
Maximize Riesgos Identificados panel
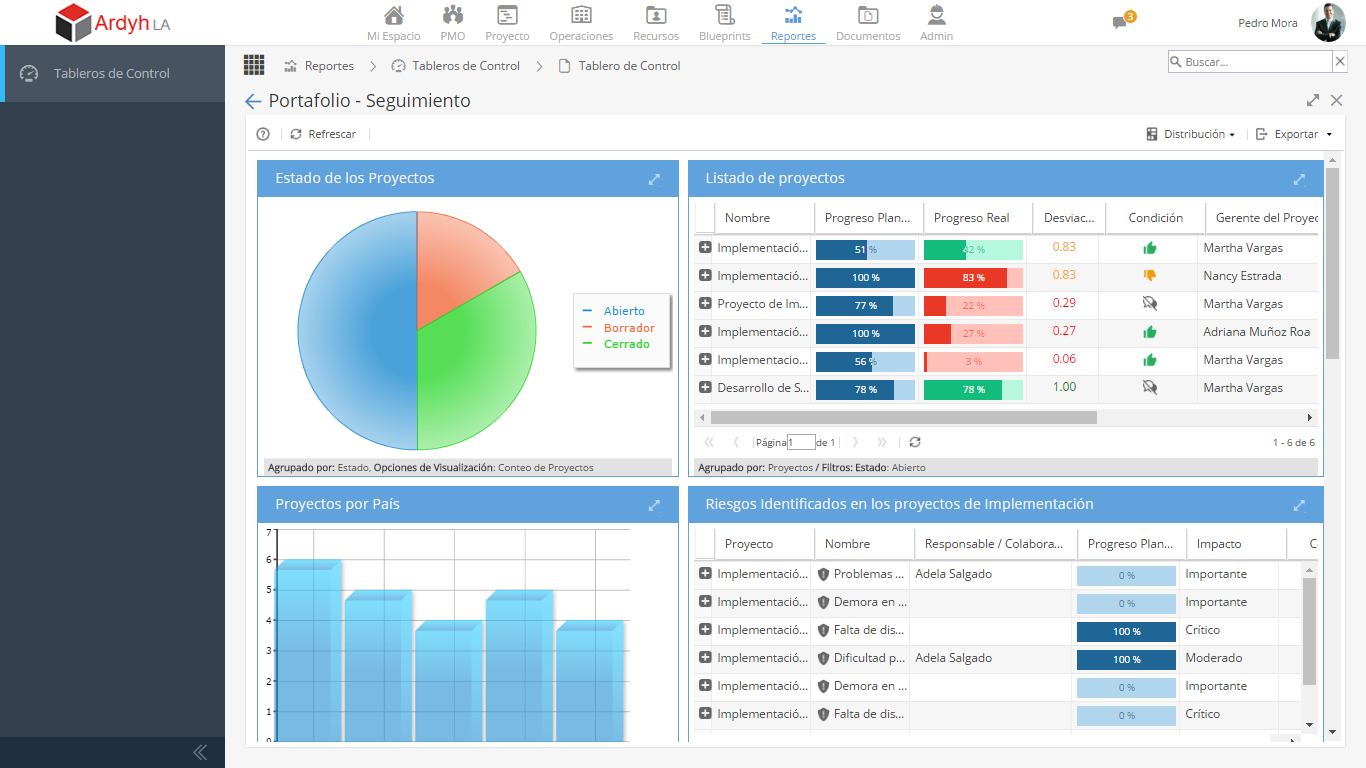pyautogui.click(x=1299, y=505)
